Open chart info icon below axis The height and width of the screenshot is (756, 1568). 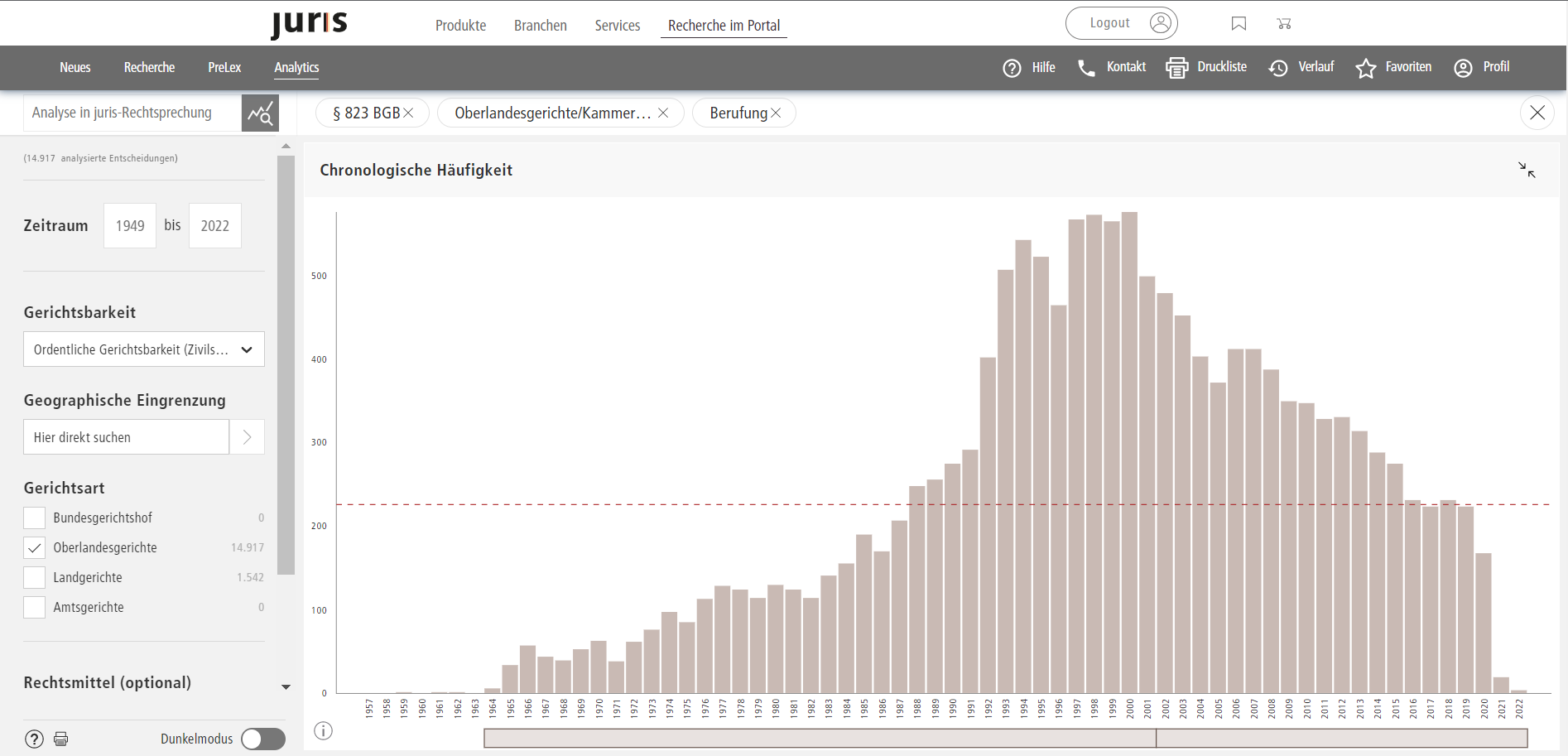(324, 730)
